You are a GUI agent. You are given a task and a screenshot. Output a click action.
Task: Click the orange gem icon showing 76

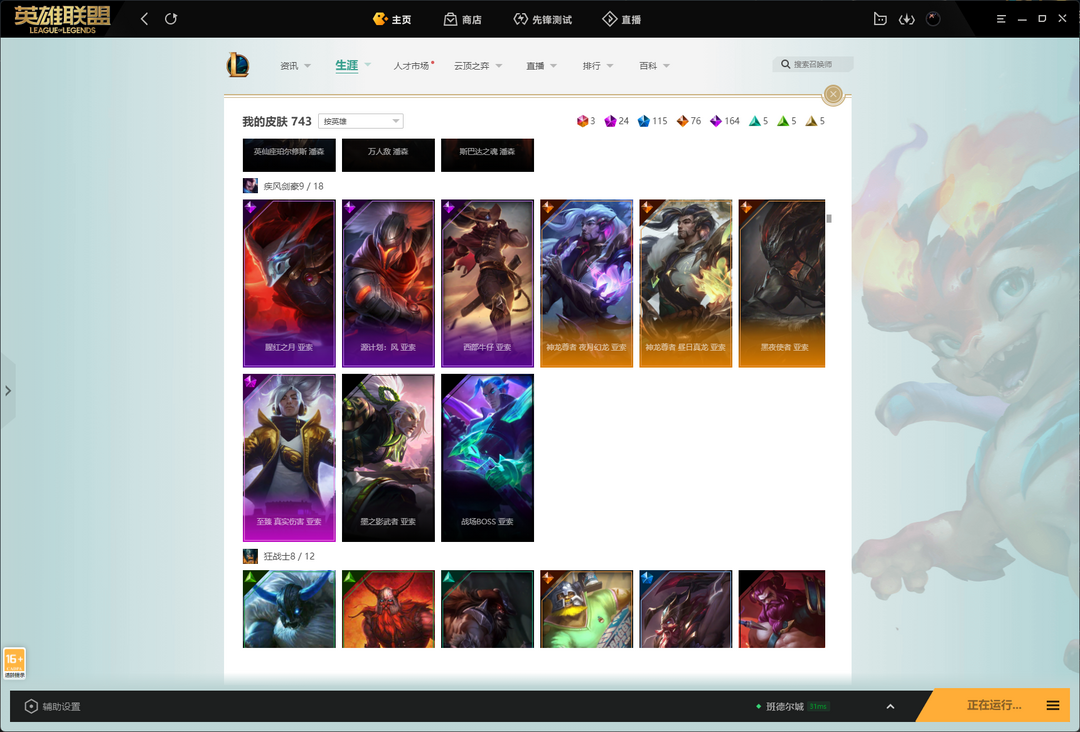683,121
